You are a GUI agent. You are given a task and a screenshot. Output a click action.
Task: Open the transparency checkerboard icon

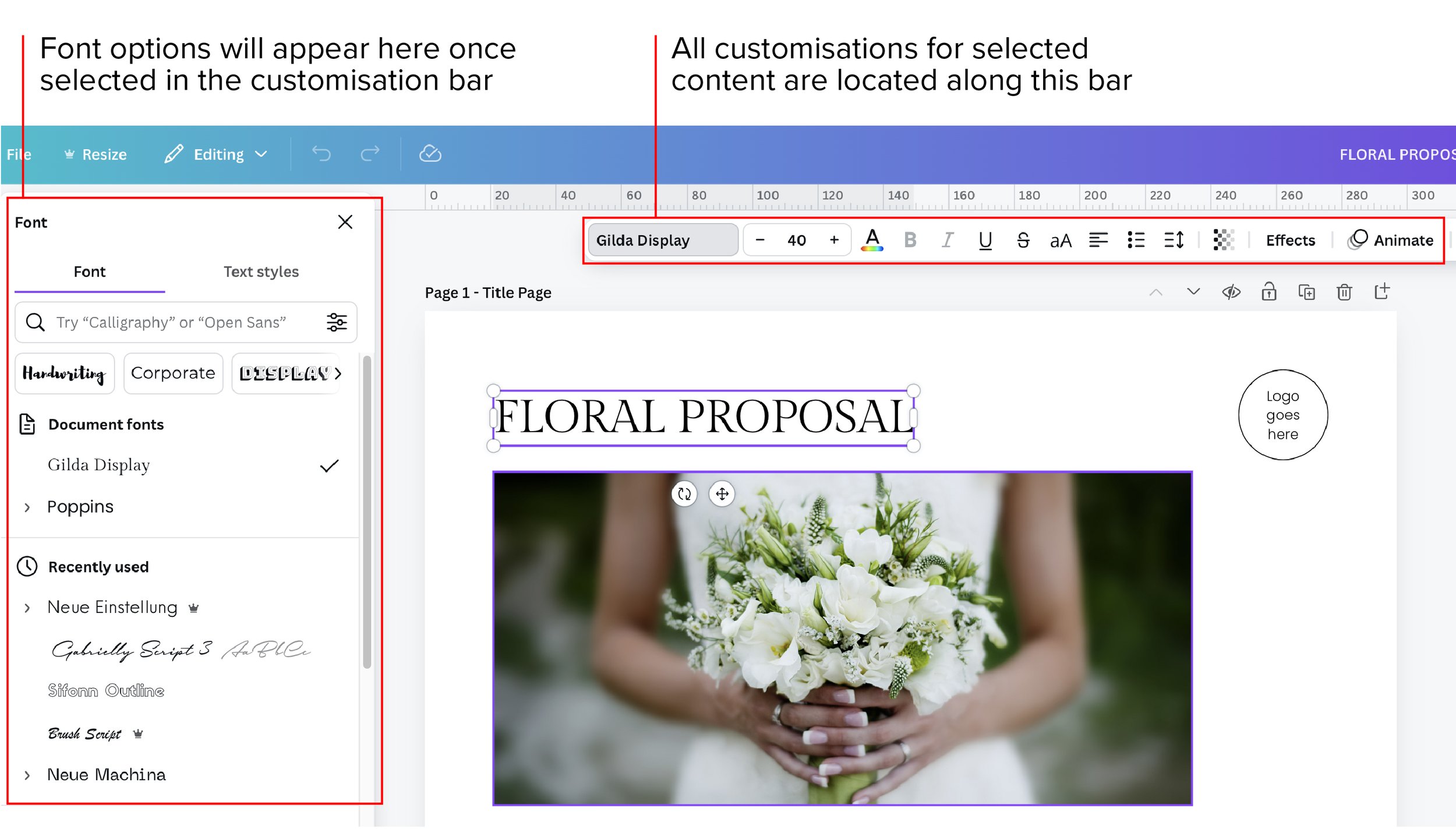(x=1223, y=240)
